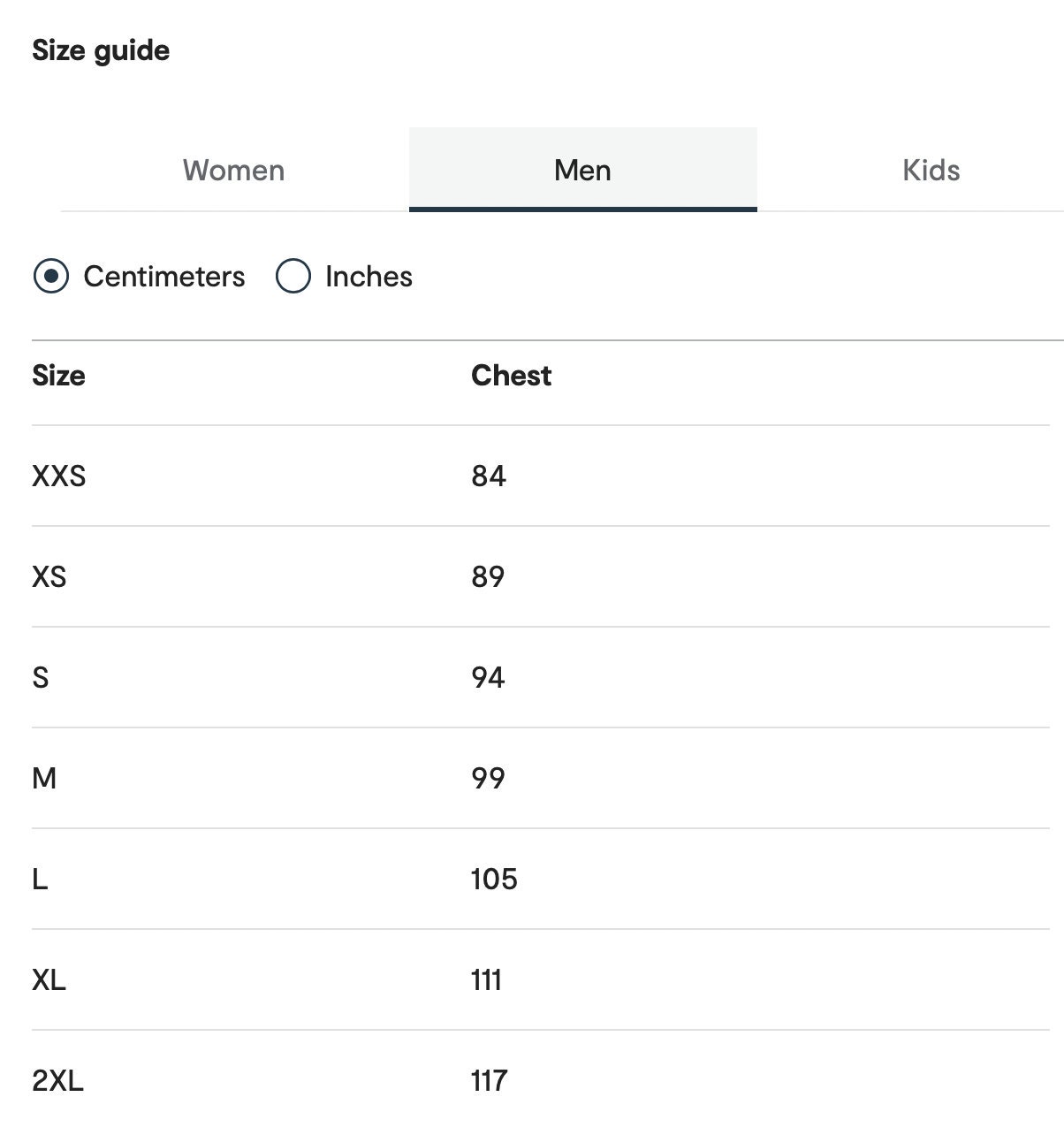This screenshot has width=1064, height=1135.
Task: Click the S size row
Action: pos(541,678)
